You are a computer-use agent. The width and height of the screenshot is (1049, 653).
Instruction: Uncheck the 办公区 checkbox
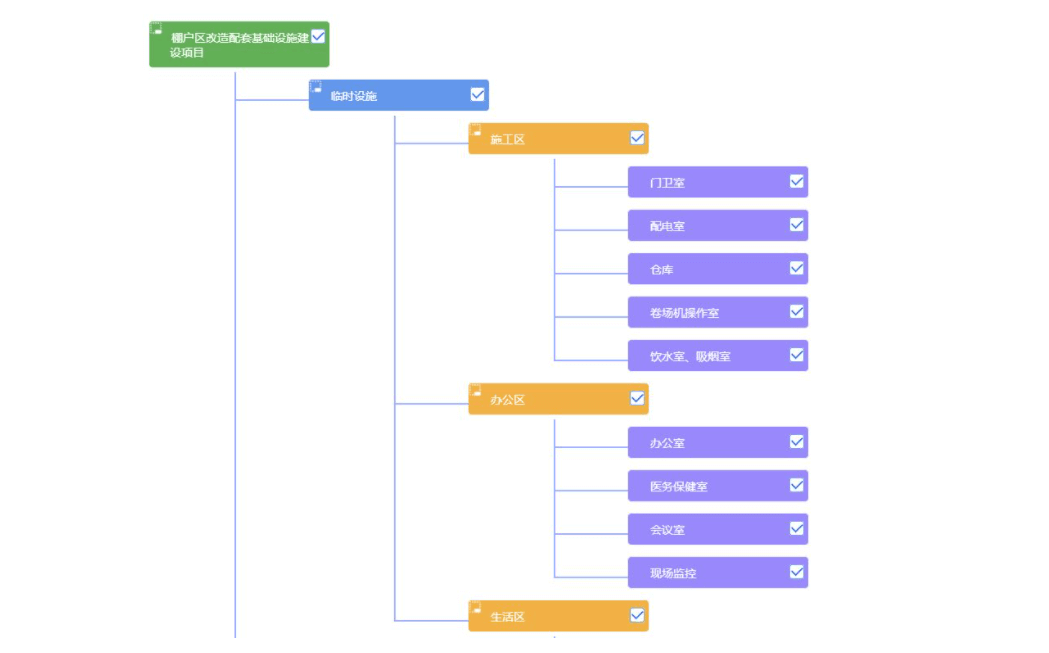pos(637,398)
